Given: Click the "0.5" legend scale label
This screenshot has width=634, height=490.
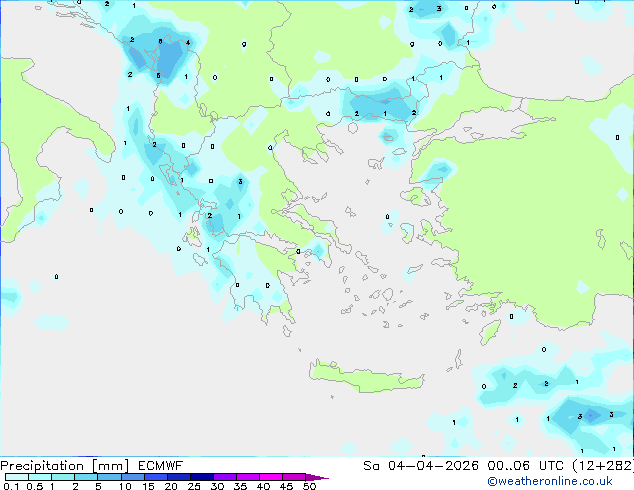Looking at the screenshot, I should (34, 486).
